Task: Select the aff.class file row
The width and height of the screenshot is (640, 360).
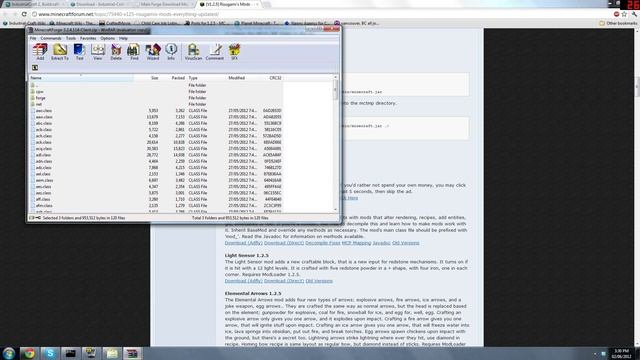Action: 156,199
